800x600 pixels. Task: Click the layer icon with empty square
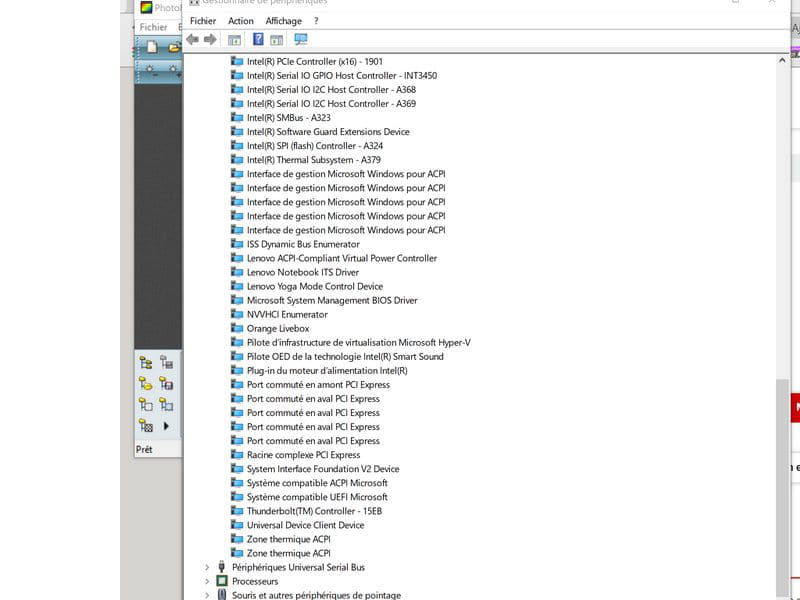click(x=146, y=405)
